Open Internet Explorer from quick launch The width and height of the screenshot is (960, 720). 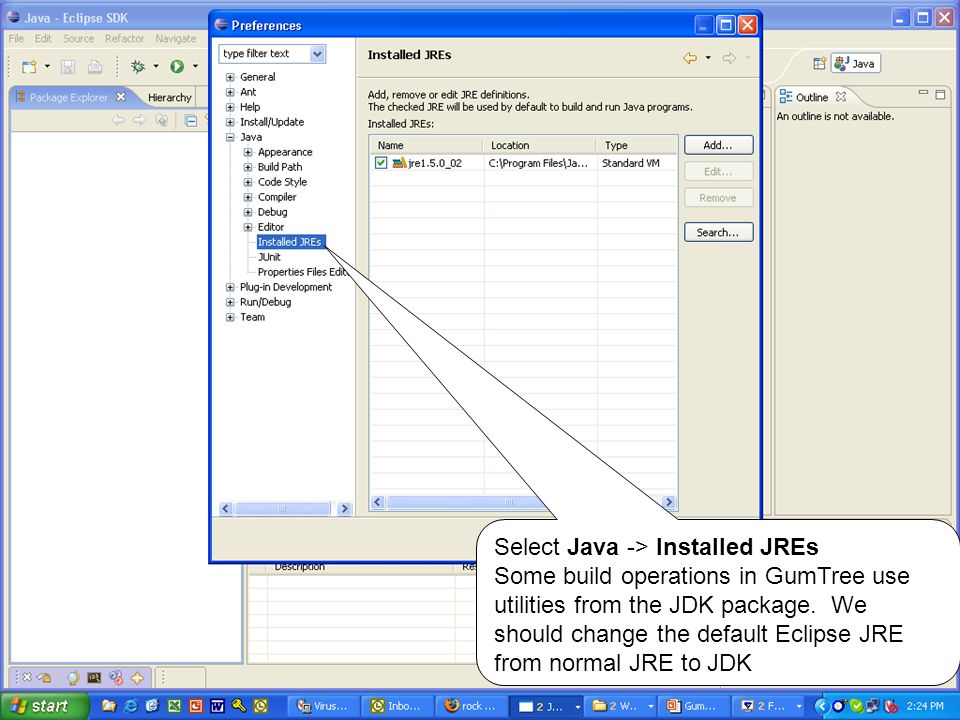click(131, 706)
